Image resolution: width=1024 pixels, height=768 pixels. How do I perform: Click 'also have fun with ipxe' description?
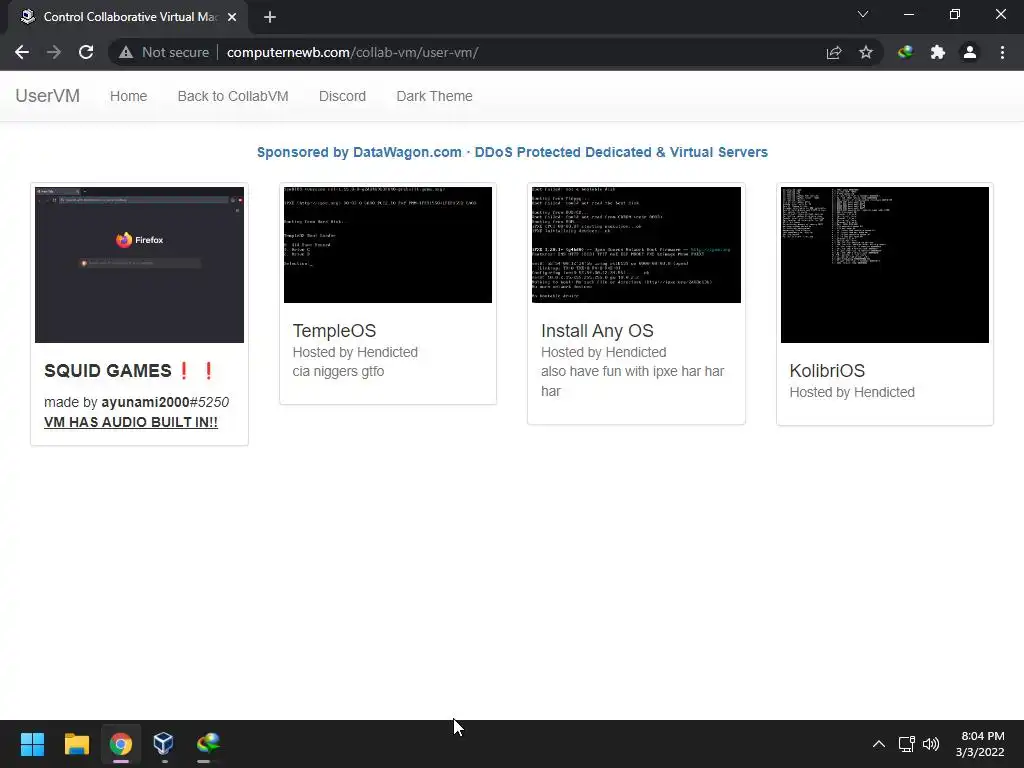pyautogui.click(x=632, y=381)
